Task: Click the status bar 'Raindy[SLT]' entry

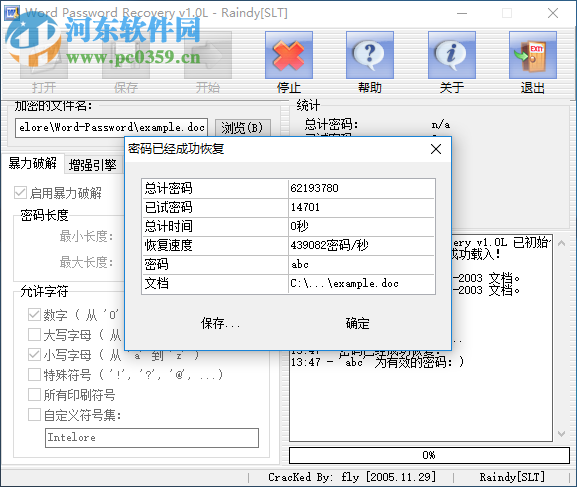Action: 512,477
